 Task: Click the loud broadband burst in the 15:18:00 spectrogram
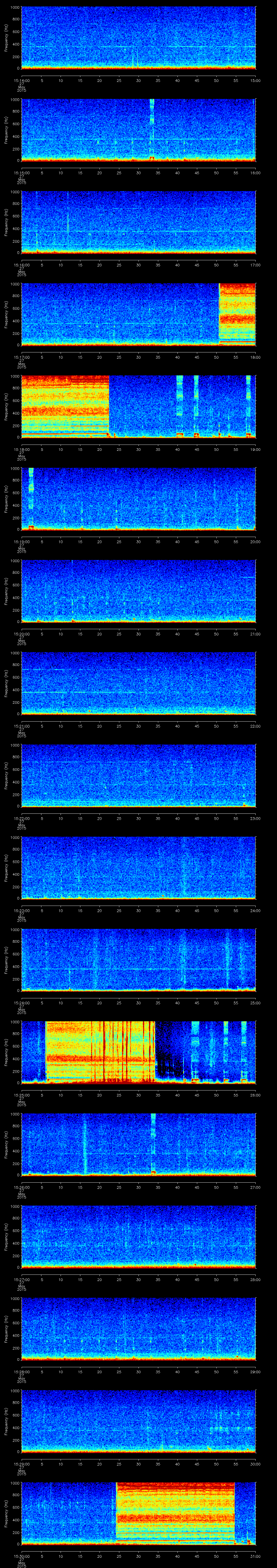click(x=65, y=407)
